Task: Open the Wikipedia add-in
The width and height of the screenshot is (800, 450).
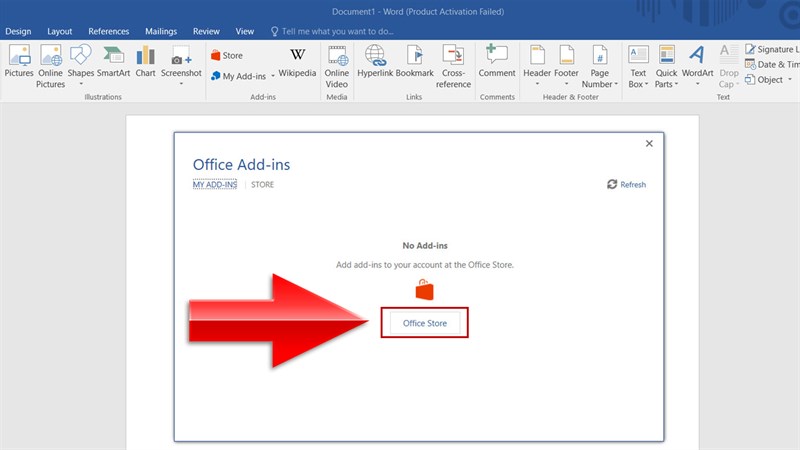Action: pos(297,62)
